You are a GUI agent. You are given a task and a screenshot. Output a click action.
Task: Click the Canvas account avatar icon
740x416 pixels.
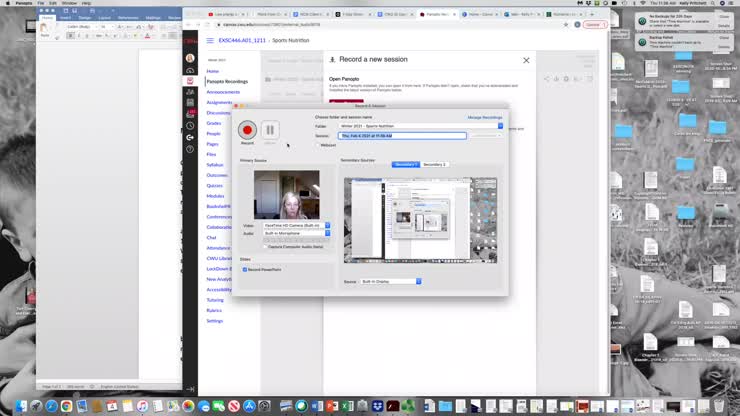click(x=190, y=58)
